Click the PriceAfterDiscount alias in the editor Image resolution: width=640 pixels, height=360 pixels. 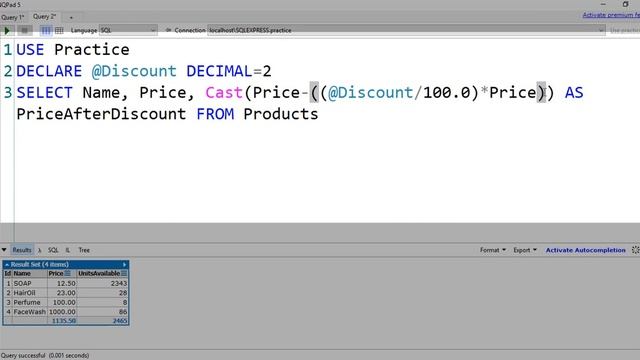tap(101, 114)
